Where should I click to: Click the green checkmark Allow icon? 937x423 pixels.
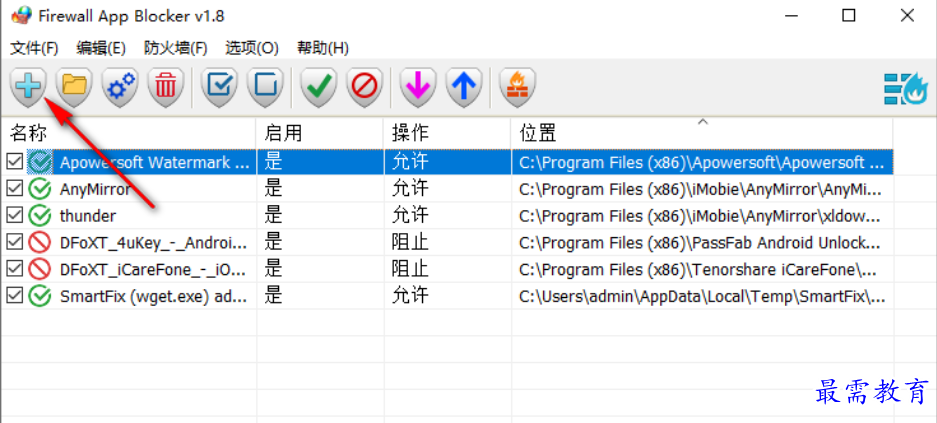(319, 87)
